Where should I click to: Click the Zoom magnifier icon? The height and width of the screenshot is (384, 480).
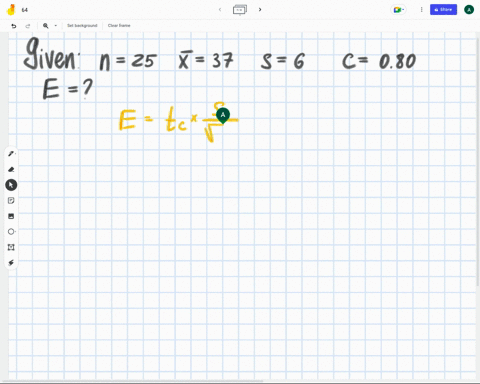(46, 26)
